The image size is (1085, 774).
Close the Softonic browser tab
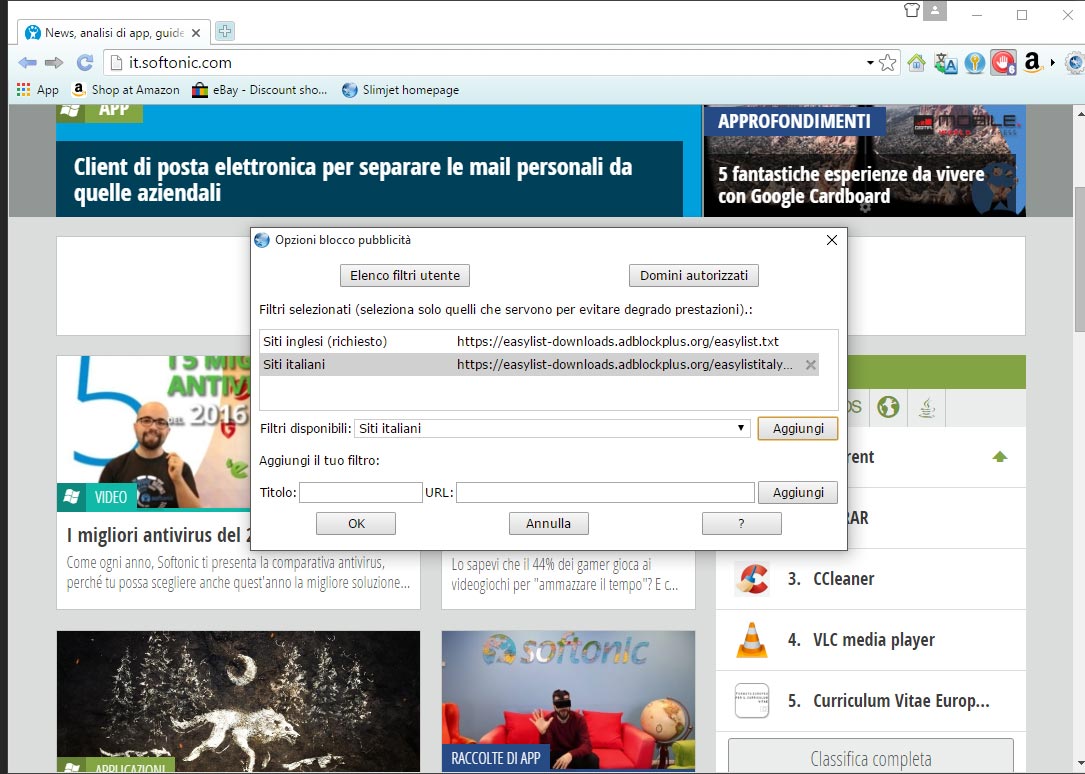196,33
